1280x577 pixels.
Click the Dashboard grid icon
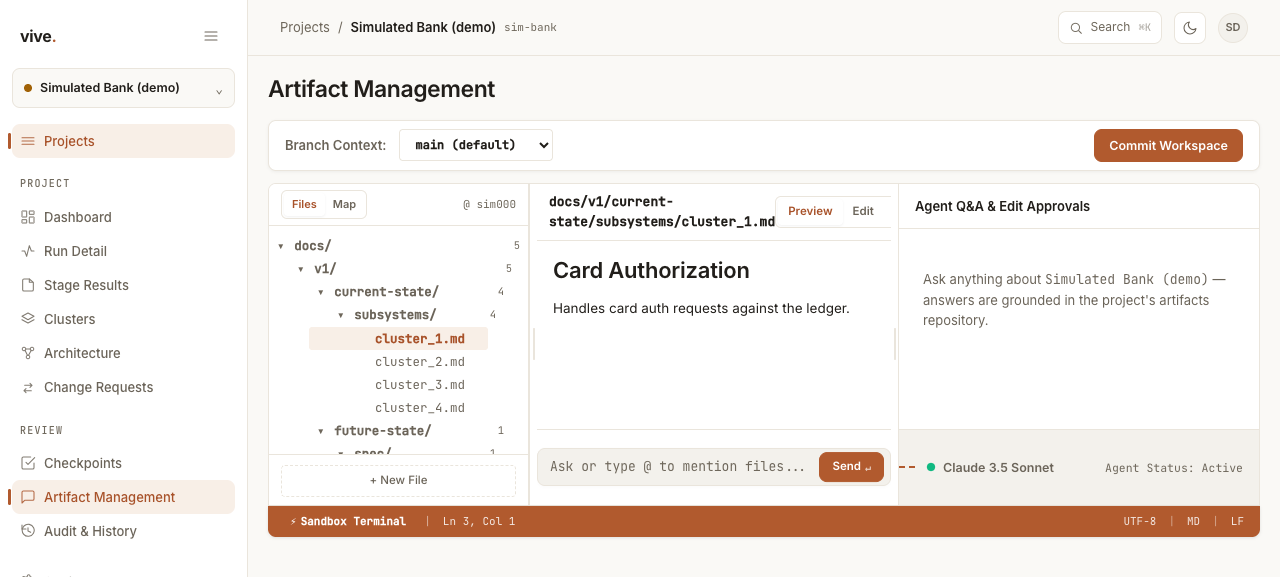28,217
